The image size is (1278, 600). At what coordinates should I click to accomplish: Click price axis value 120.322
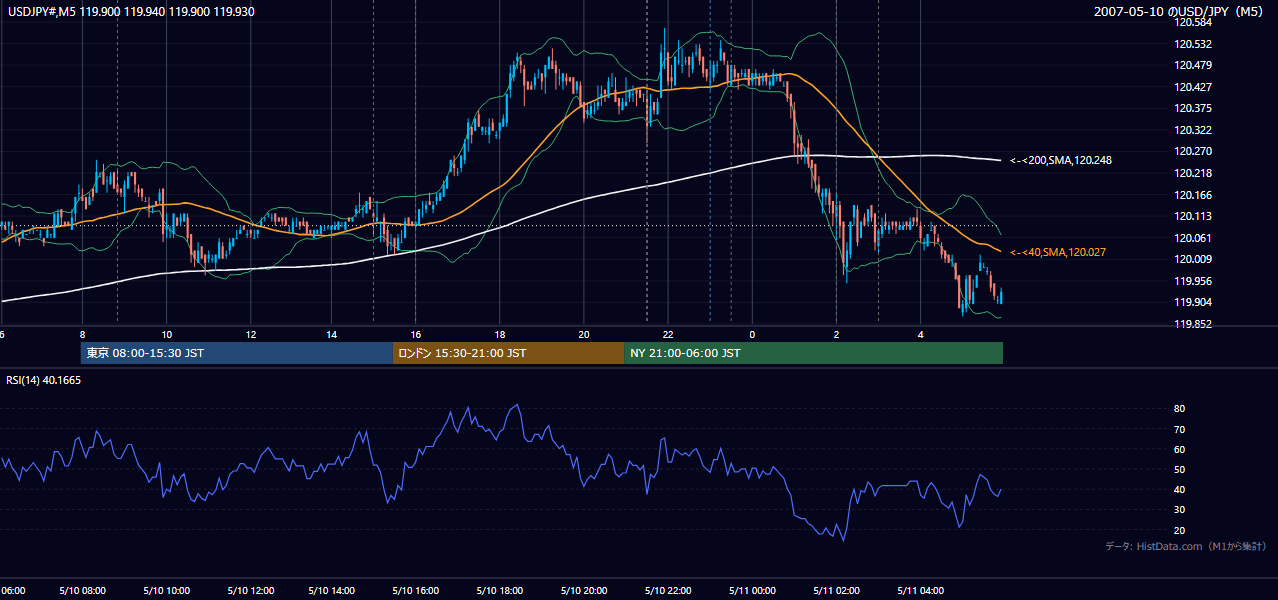point(1194,130)
